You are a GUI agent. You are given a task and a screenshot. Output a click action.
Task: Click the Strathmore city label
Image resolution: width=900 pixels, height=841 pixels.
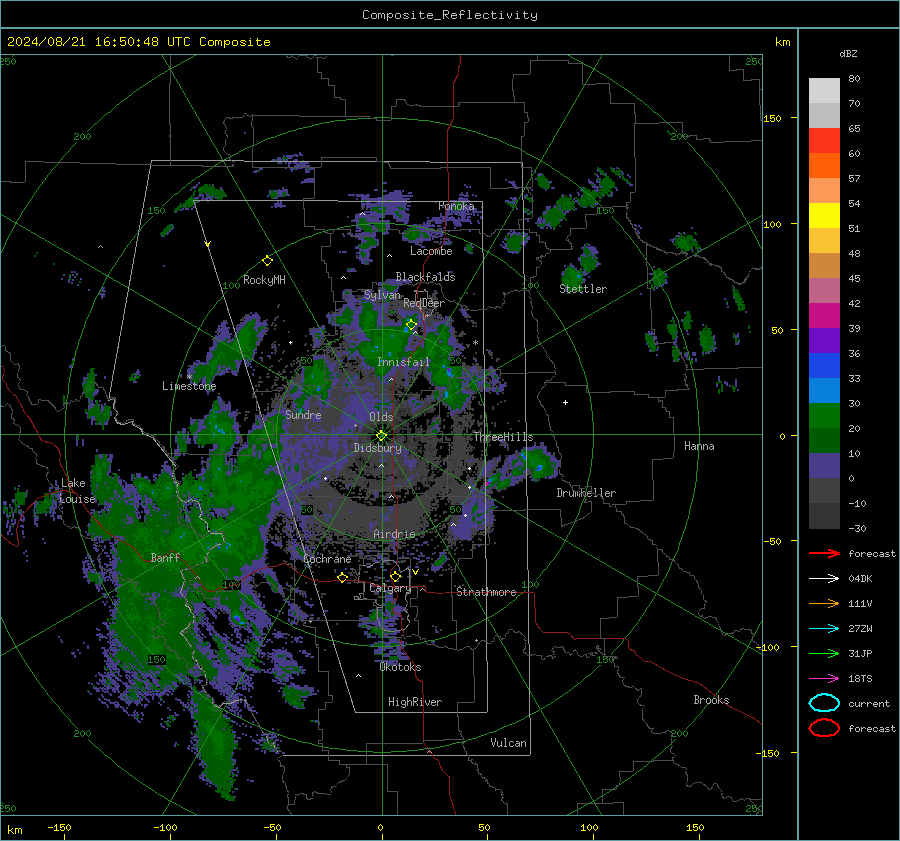pos(486,592)
